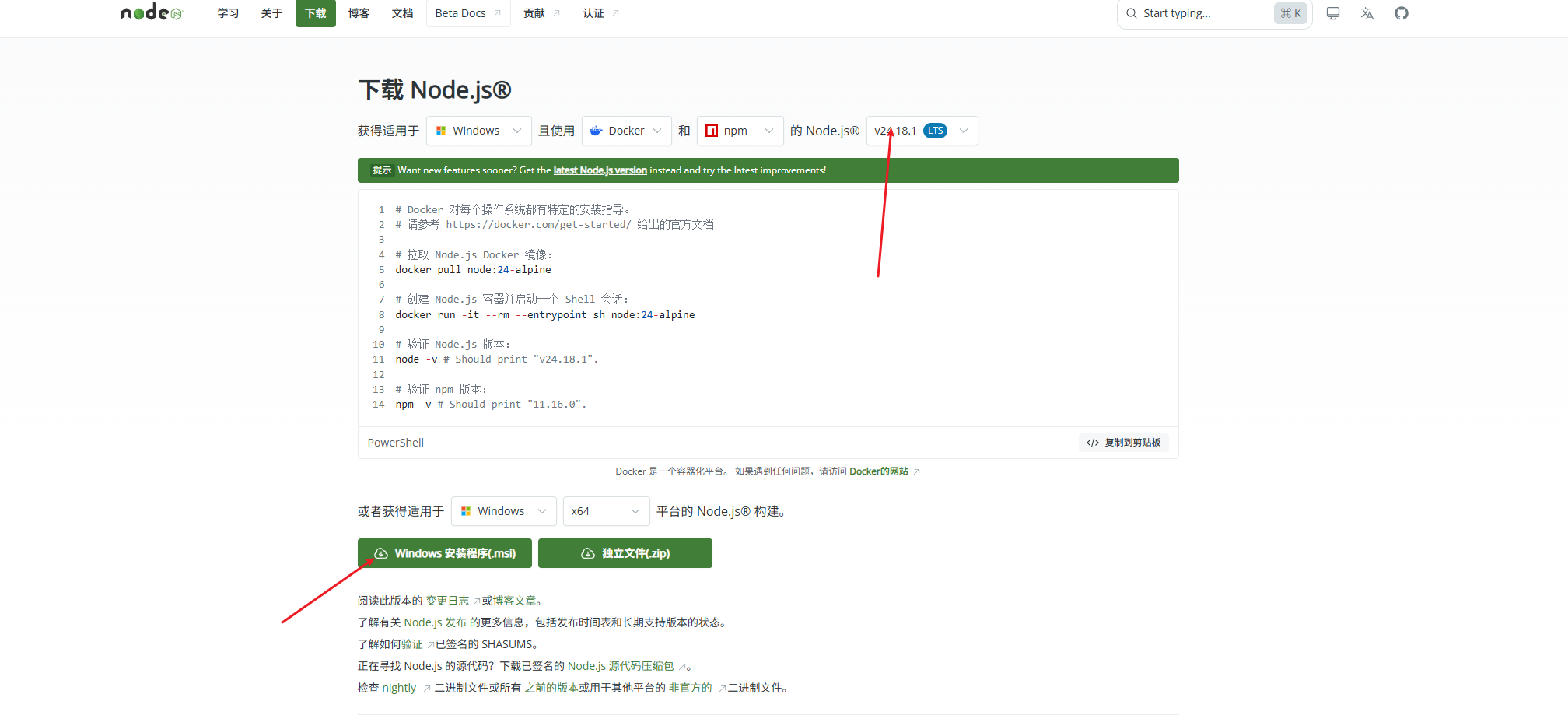Screen dimensions: 1568x715
Task: Expand the v24.18.1 LTS version dropdown
Action: point(922,131)
